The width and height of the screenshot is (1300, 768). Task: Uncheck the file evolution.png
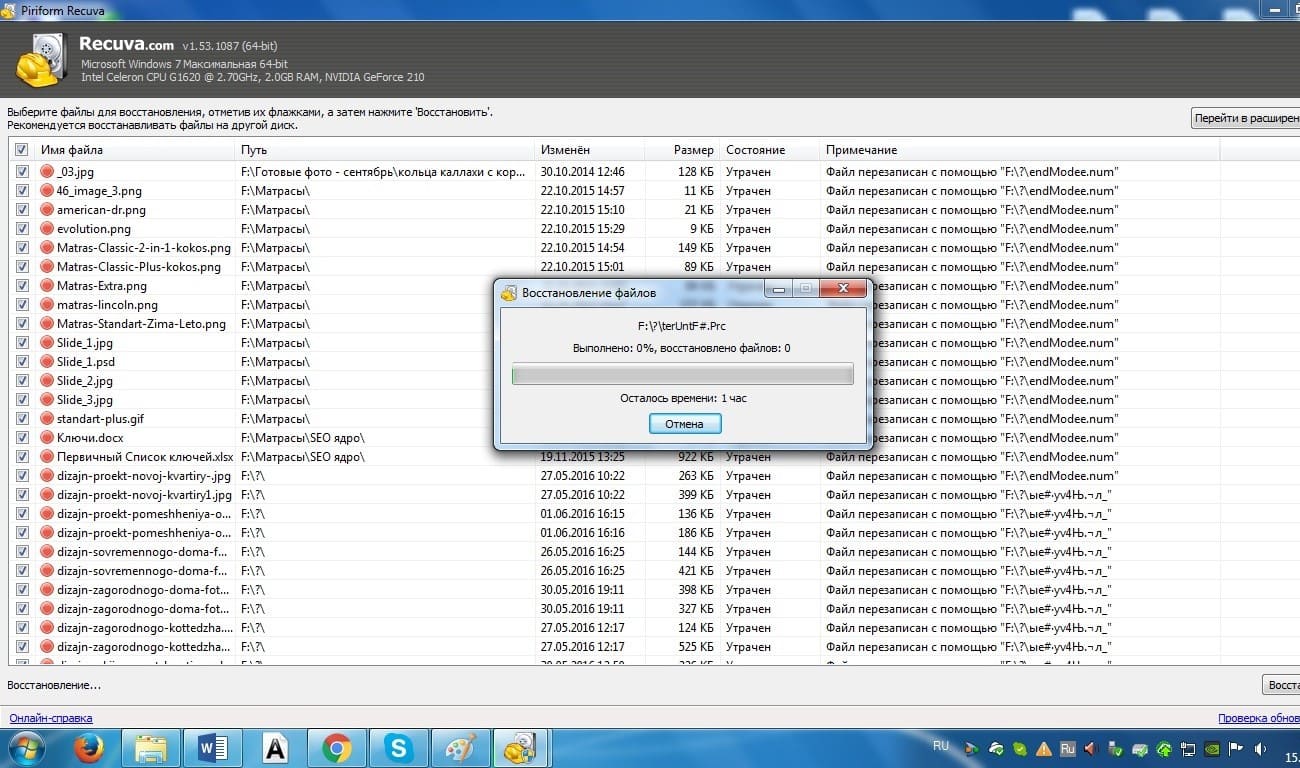21,228
